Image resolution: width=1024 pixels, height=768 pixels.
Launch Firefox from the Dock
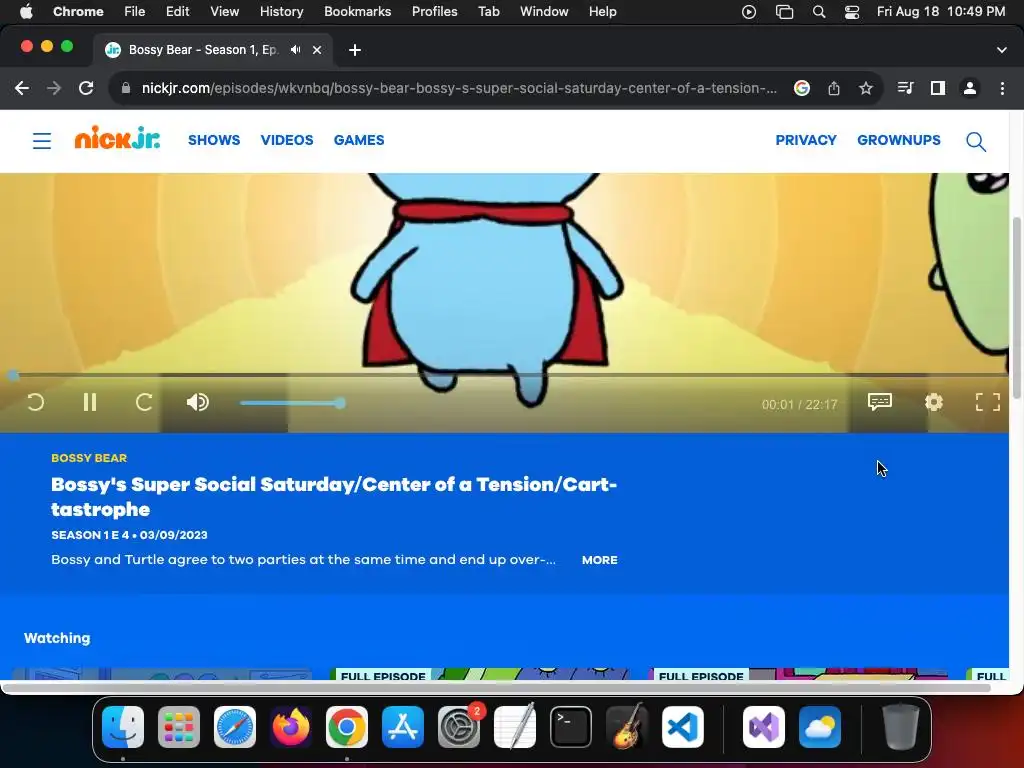[x=291, y=726]
